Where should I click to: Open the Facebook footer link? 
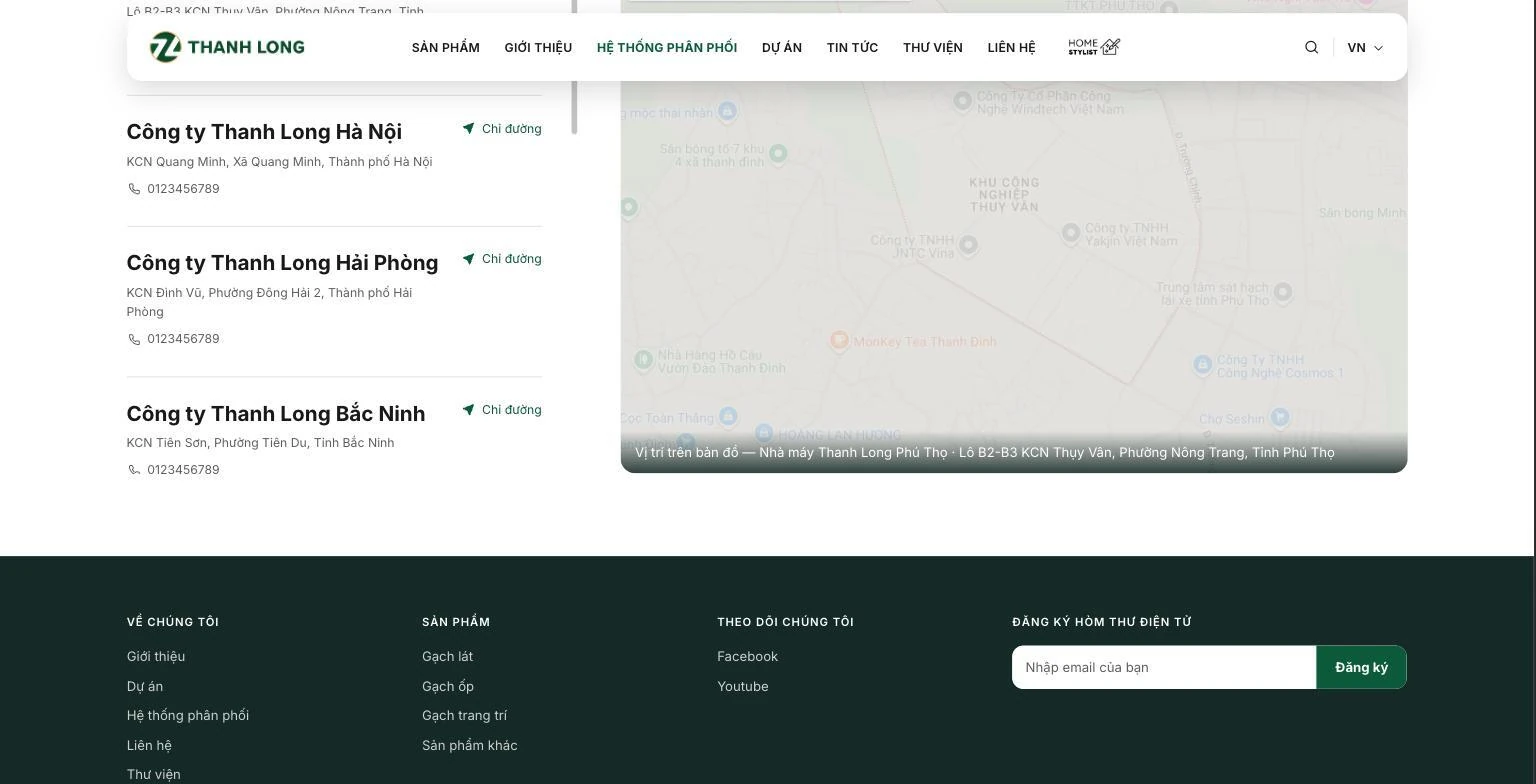click(747, 657)
